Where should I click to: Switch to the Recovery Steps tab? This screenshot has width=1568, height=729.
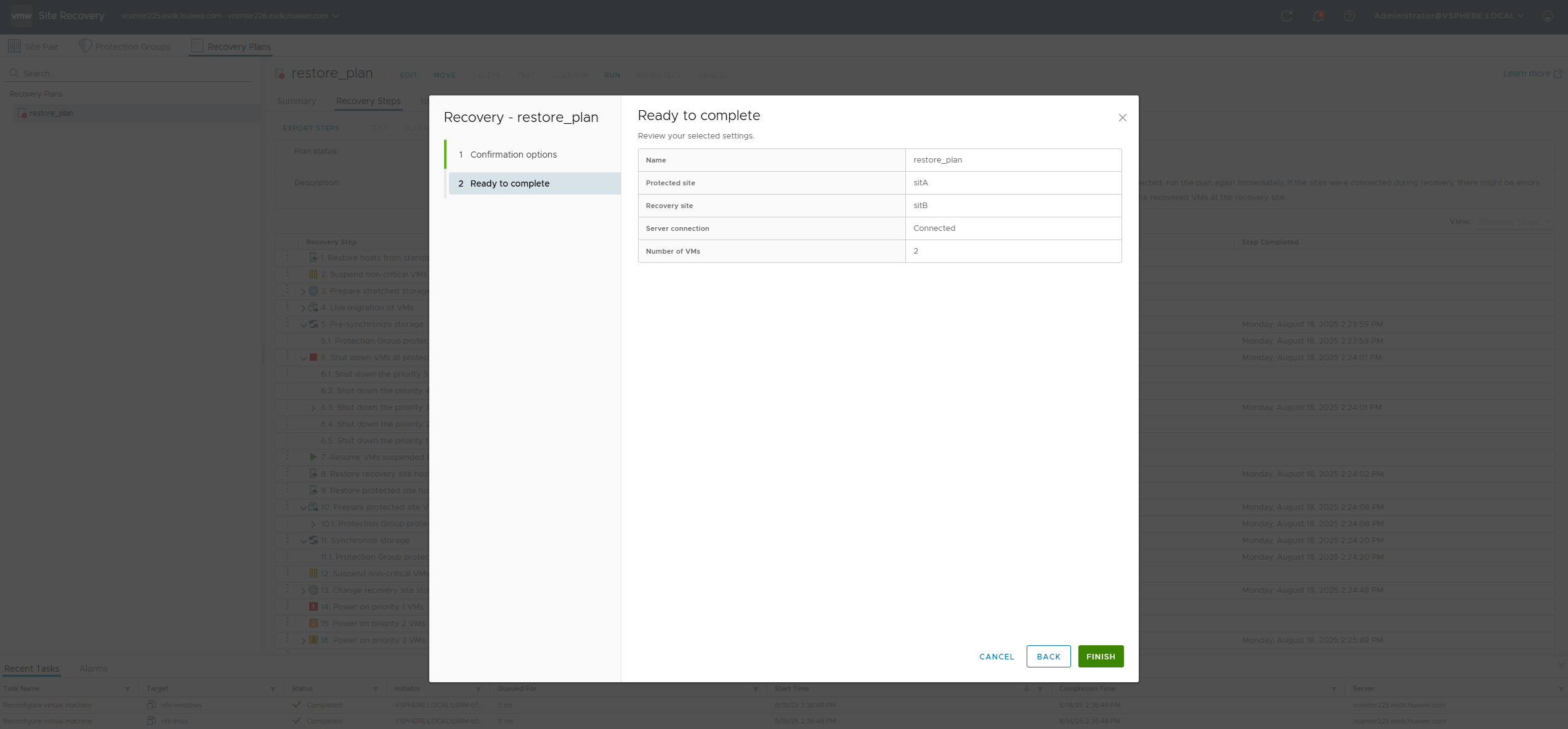pyautogui.click(x=368, y=101)
